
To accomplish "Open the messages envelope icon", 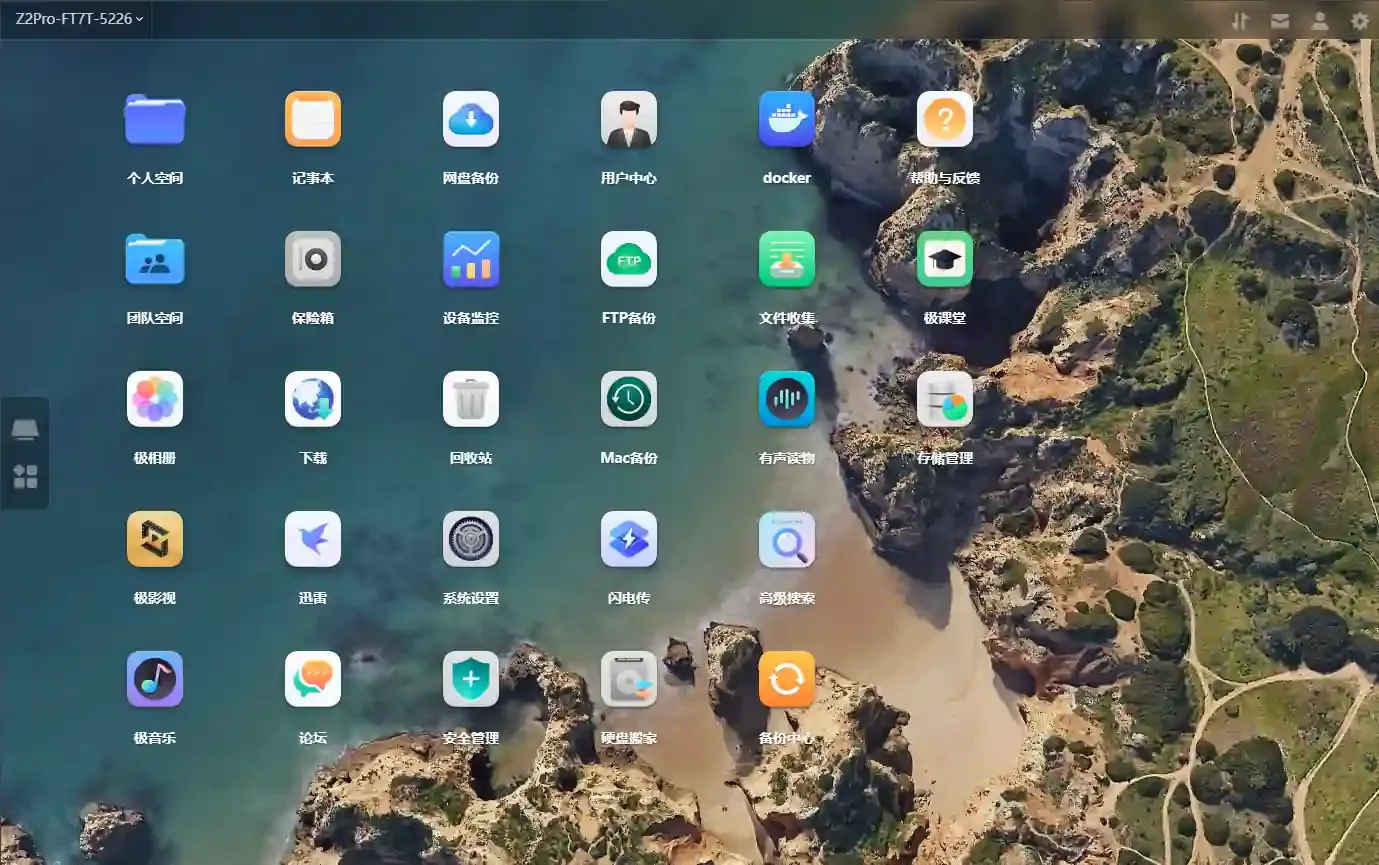I will click(x=1280, y=20).
